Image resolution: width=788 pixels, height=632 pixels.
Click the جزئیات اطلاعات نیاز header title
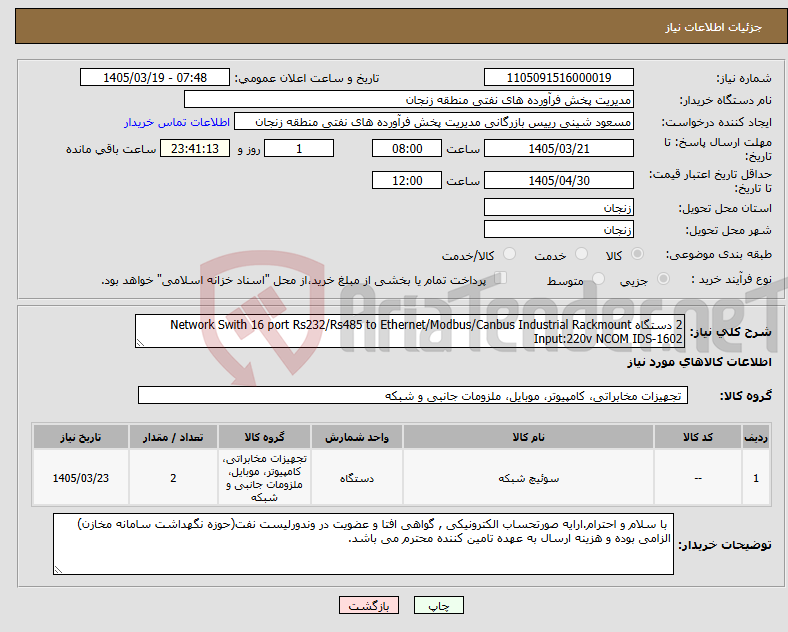click(714, 27)
